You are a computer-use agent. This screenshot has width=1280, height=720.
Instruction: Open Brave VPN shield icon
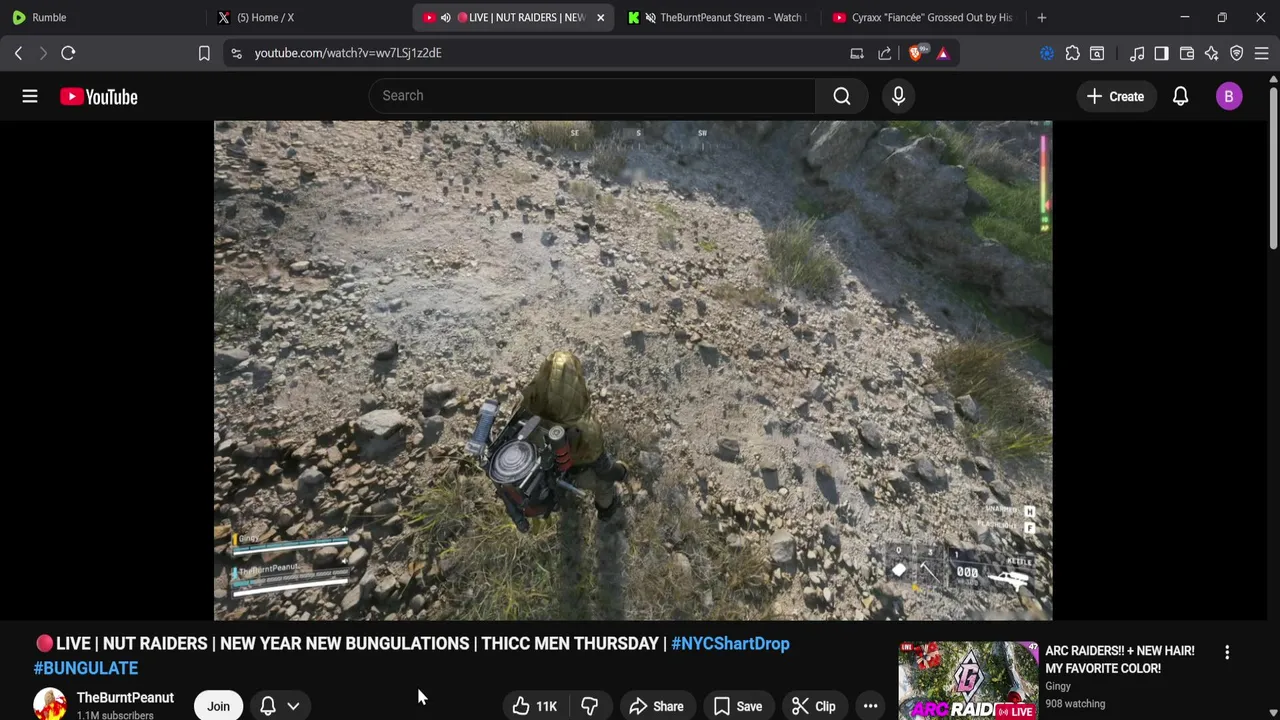point(1237,53)
